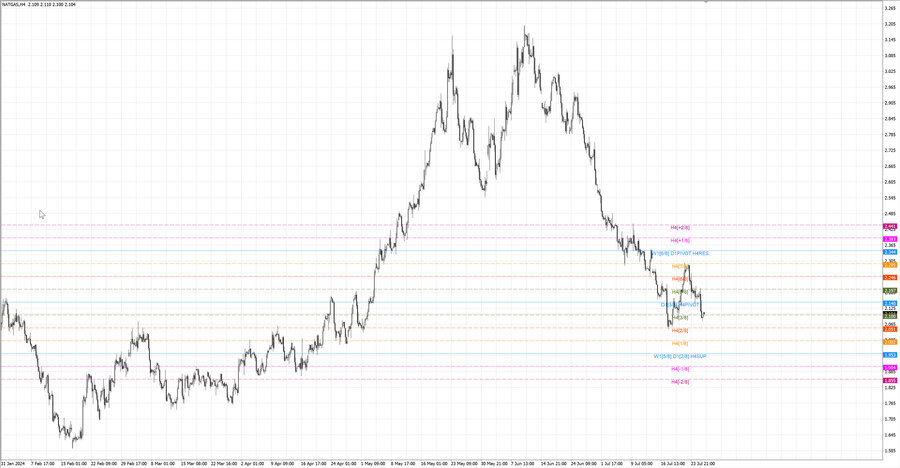Click the 2.905 price scale value
Viewport: 900px width, 468px height.
click(x=890, y=103)
